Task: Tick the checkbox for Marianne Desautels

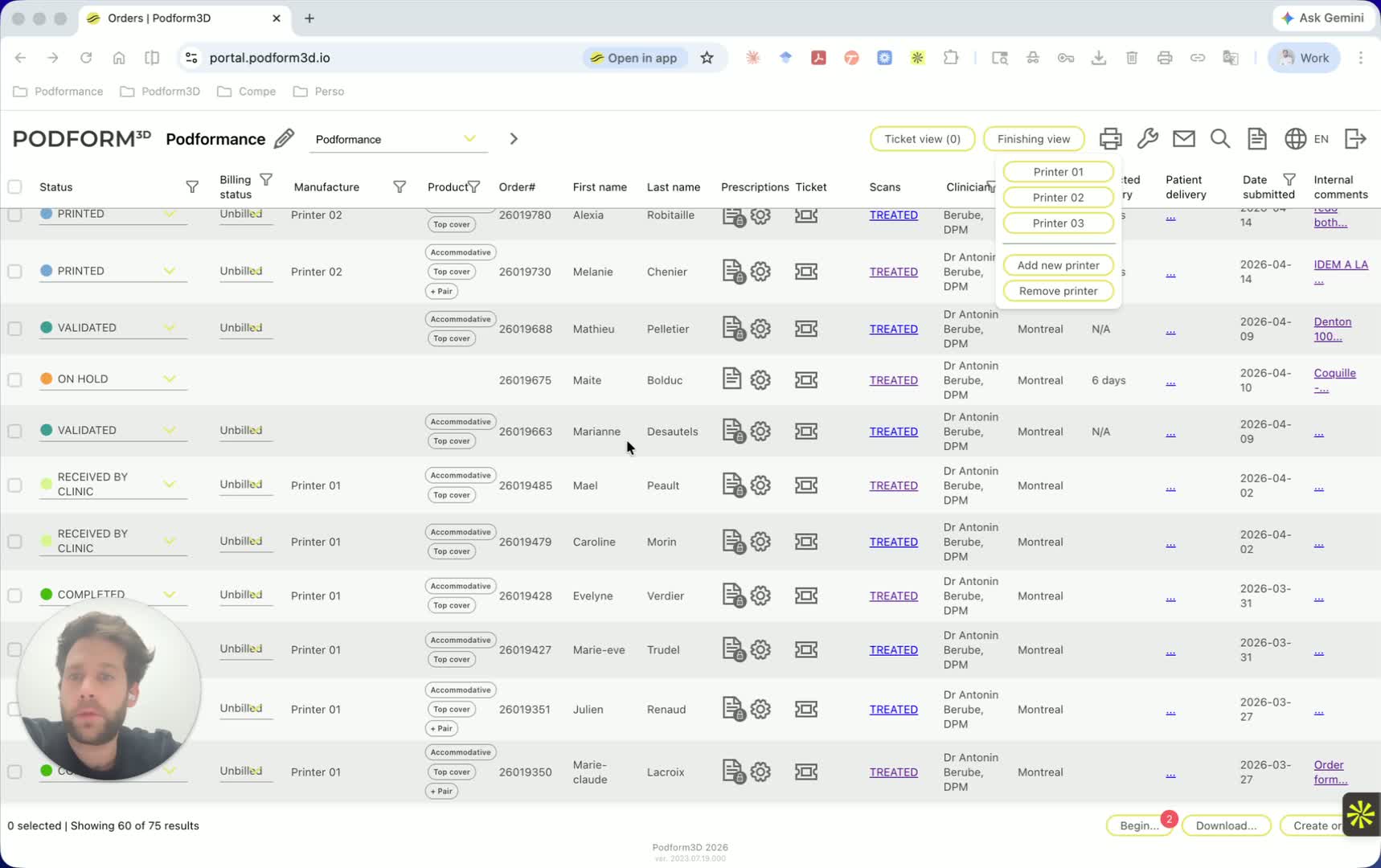Action: coord(14,432)
